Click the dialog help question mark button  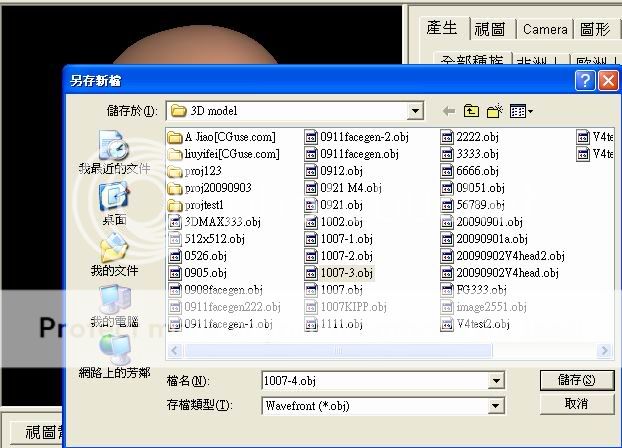(586, 81)
